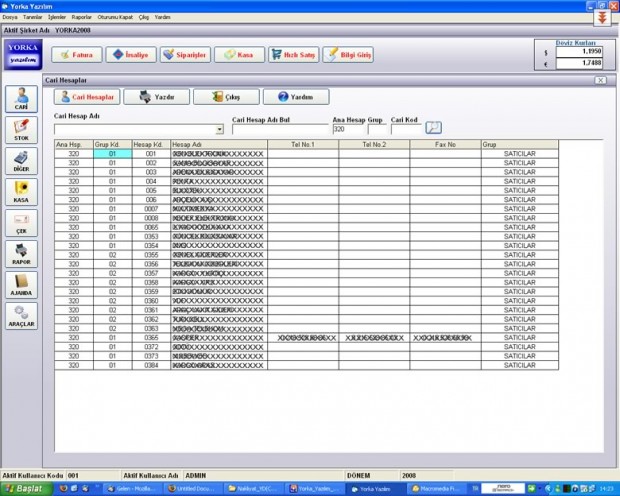Click the Cari Hesap Adı Bul field
The image size is (620, 496).
tap(280, 129)
